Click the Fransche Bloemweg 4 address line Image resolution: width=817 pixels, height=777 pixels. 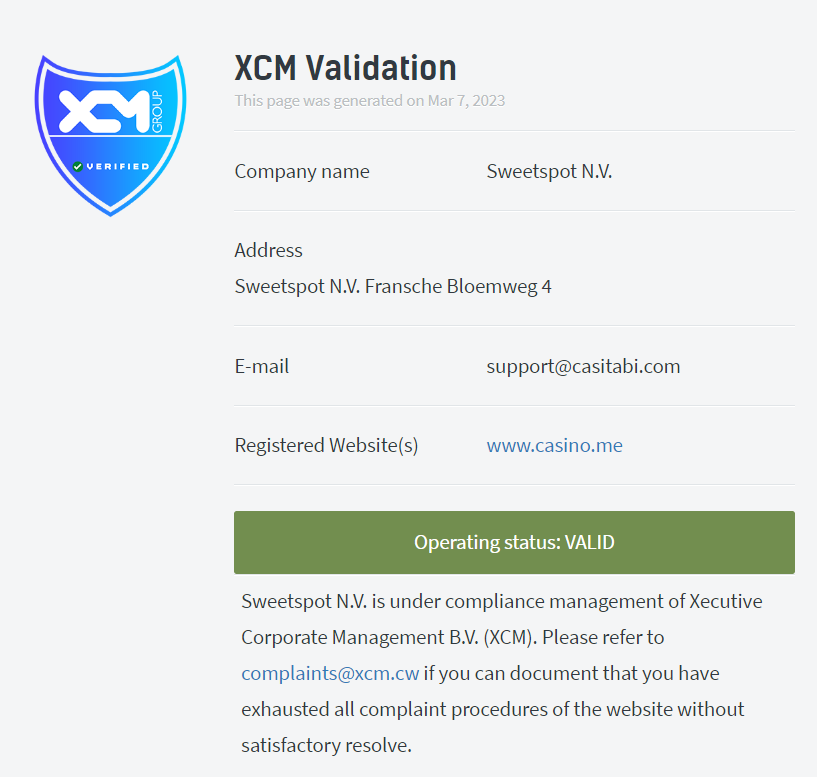[393, 287]
